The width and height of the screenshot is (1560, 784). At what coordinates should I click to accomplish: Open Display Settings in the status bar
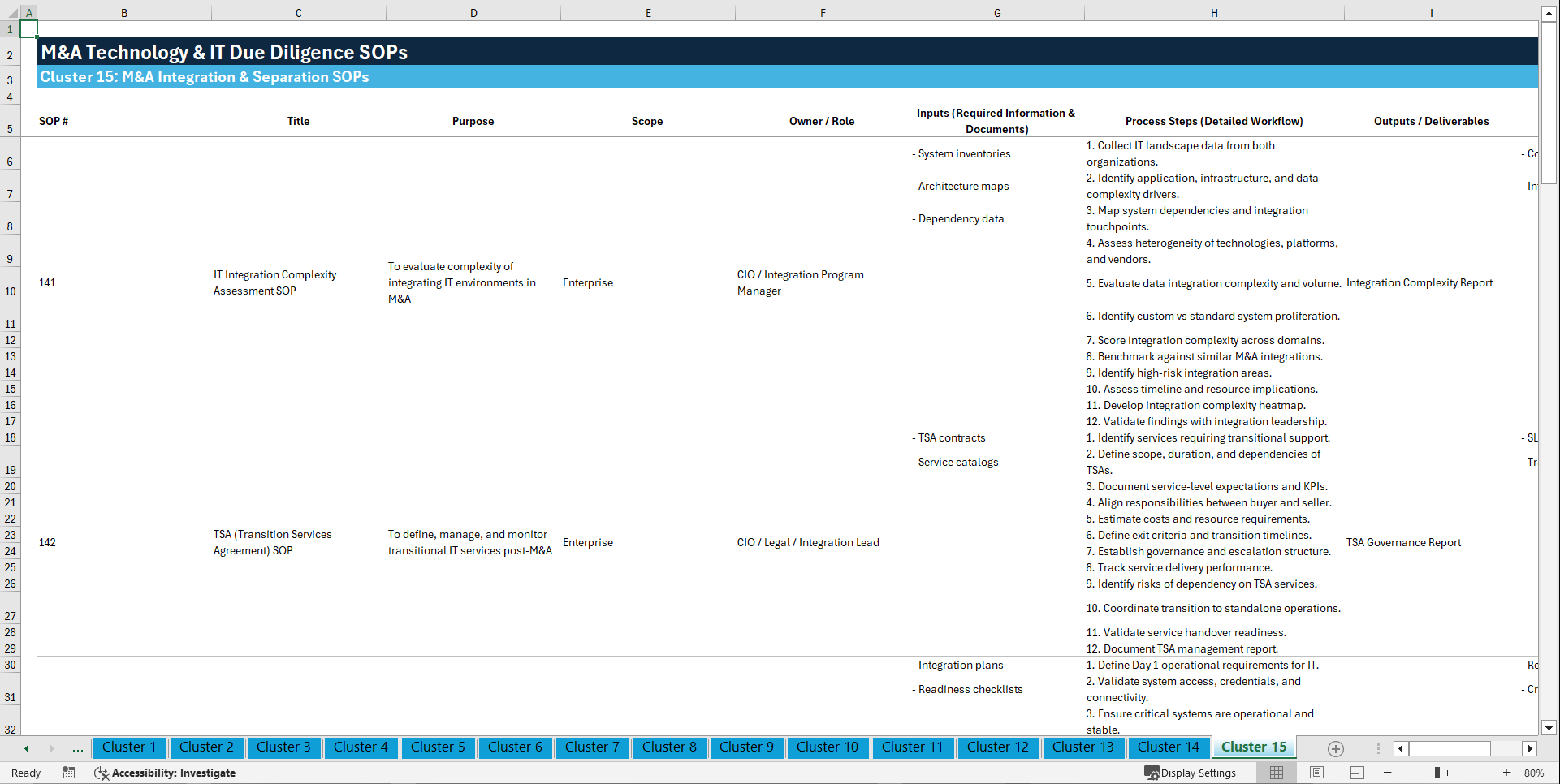click(1191, 773)
